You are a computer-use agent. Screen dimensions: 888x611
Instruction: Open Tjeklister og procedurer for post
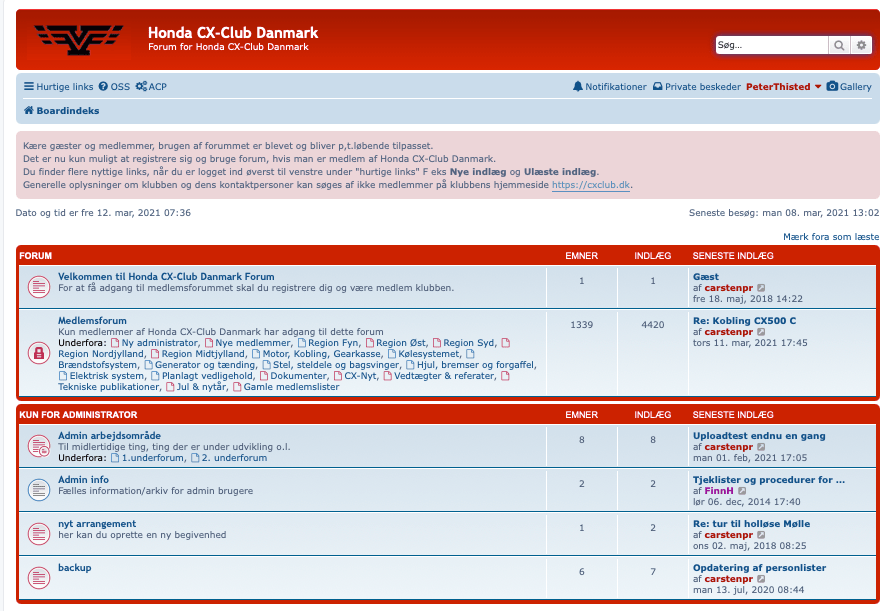tap(769, 480)
